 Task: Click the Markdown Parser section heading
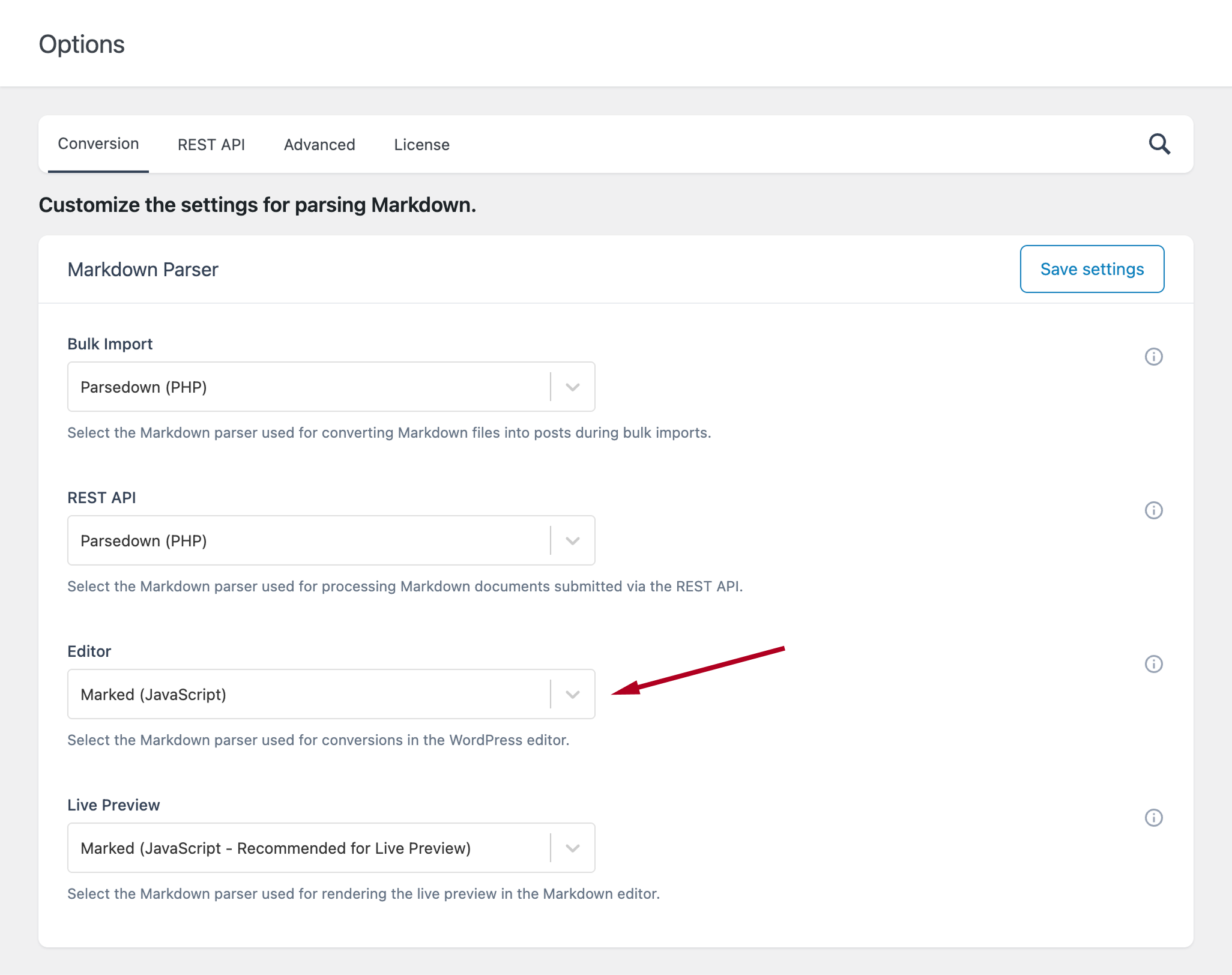(x=142, y=269)
